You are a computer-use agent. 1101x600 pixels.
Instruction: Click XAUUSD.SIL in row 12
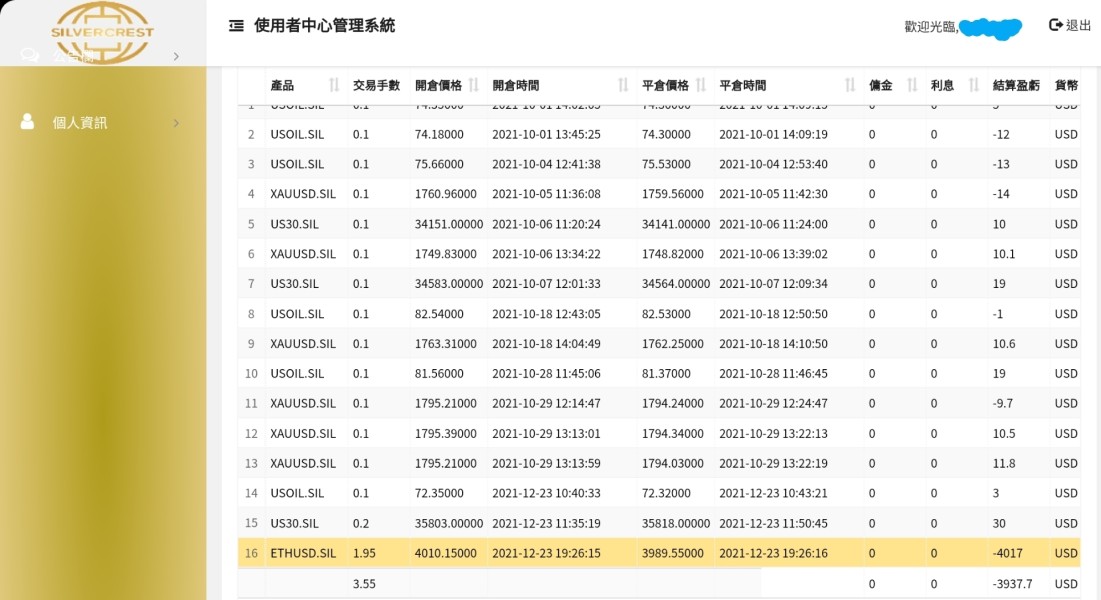pyautogui.click(x=303, y=433)
